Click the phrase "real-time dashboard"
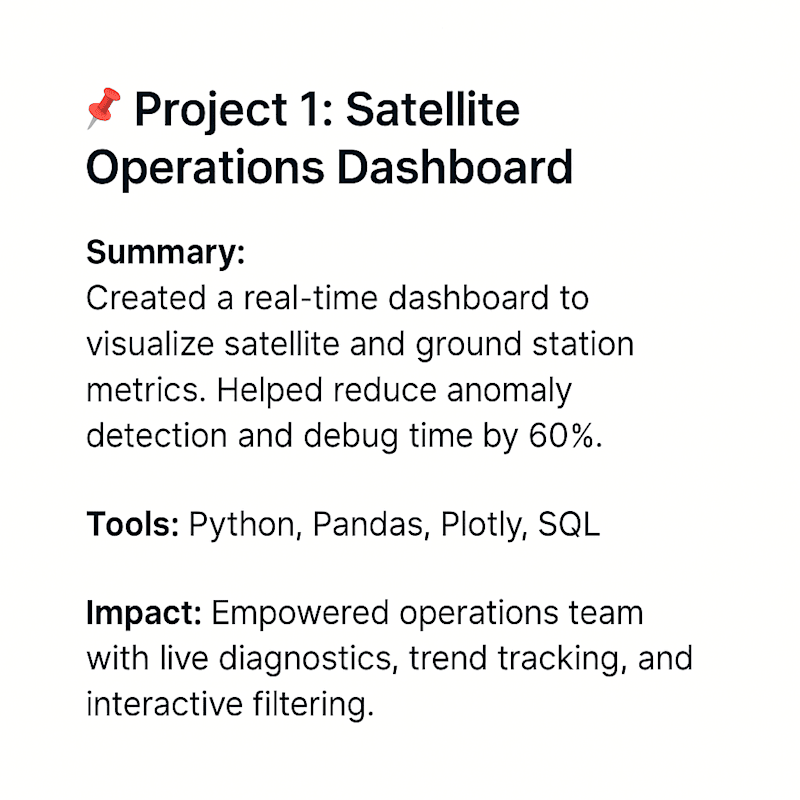This screenshot has height=800, width=800. point(395,298)
